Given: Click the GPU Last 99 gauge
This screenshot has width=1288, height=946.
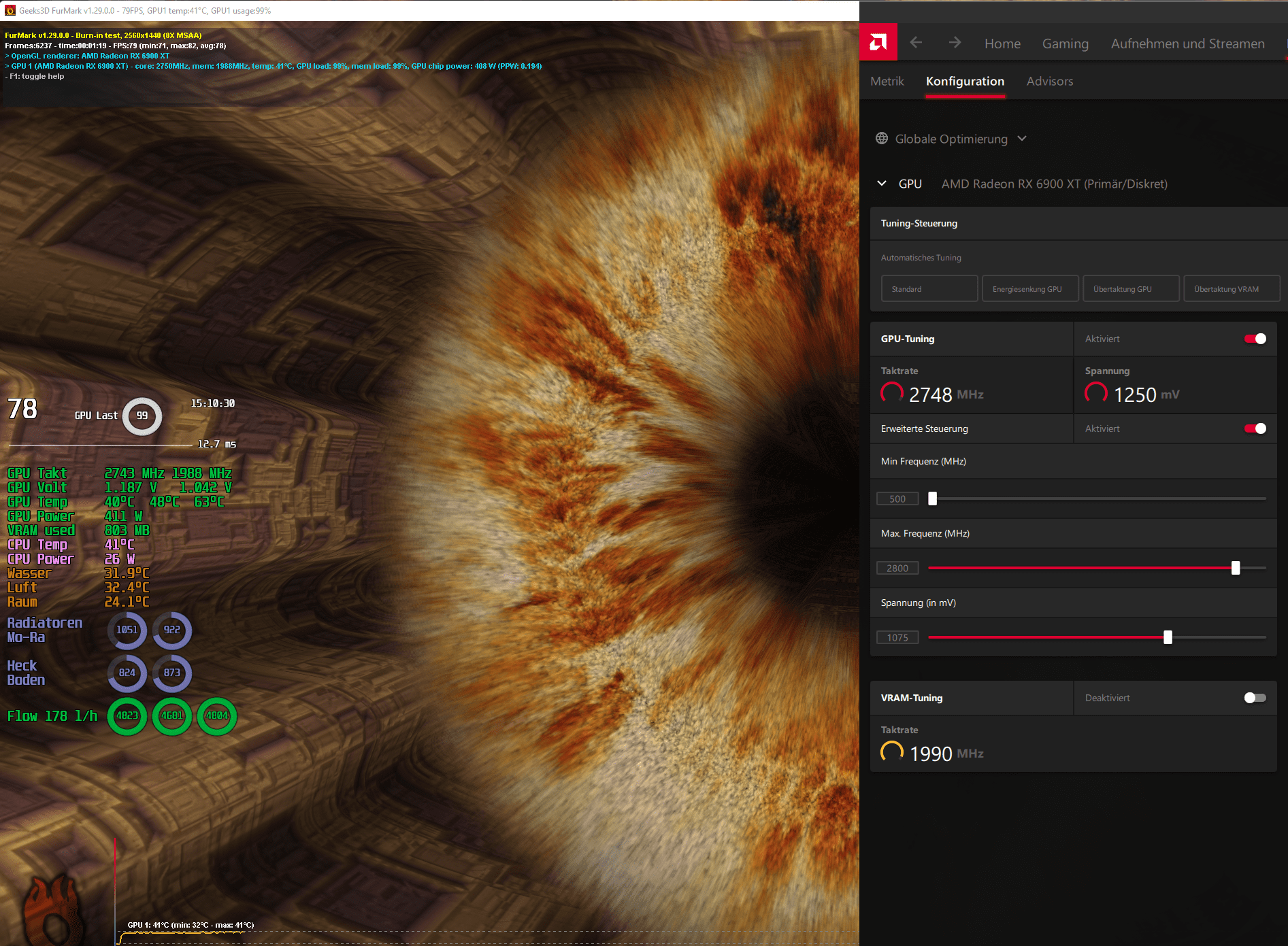Looking at the screenshot, I should tap(142, 416).
